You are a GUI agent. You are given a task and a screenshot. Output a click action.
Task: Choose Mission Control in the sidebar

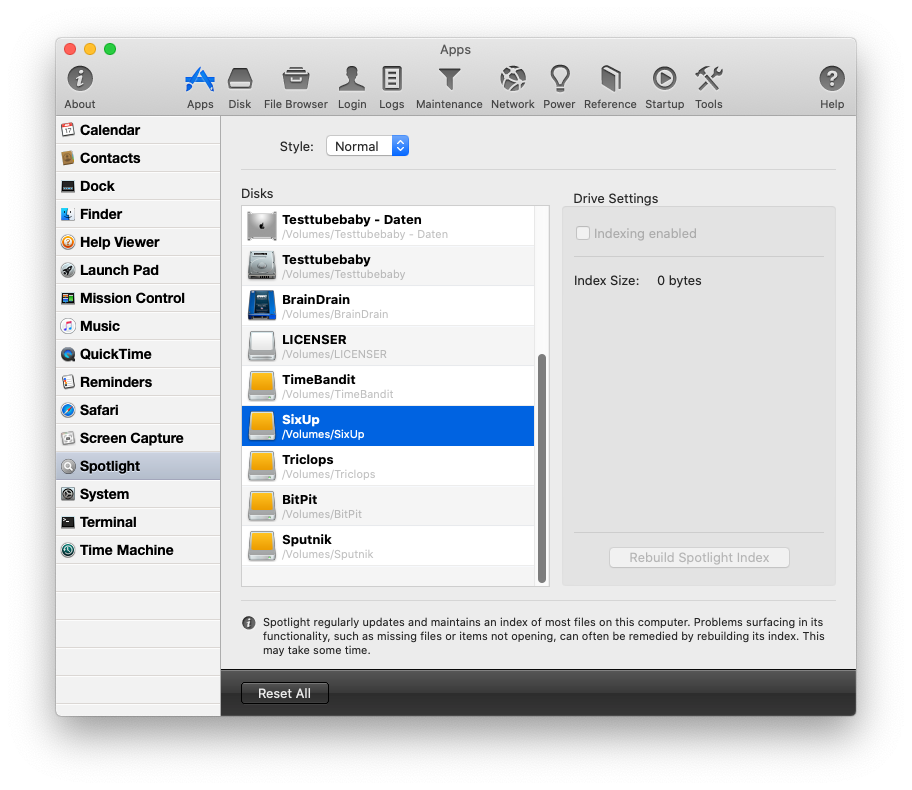pos(138,298)
